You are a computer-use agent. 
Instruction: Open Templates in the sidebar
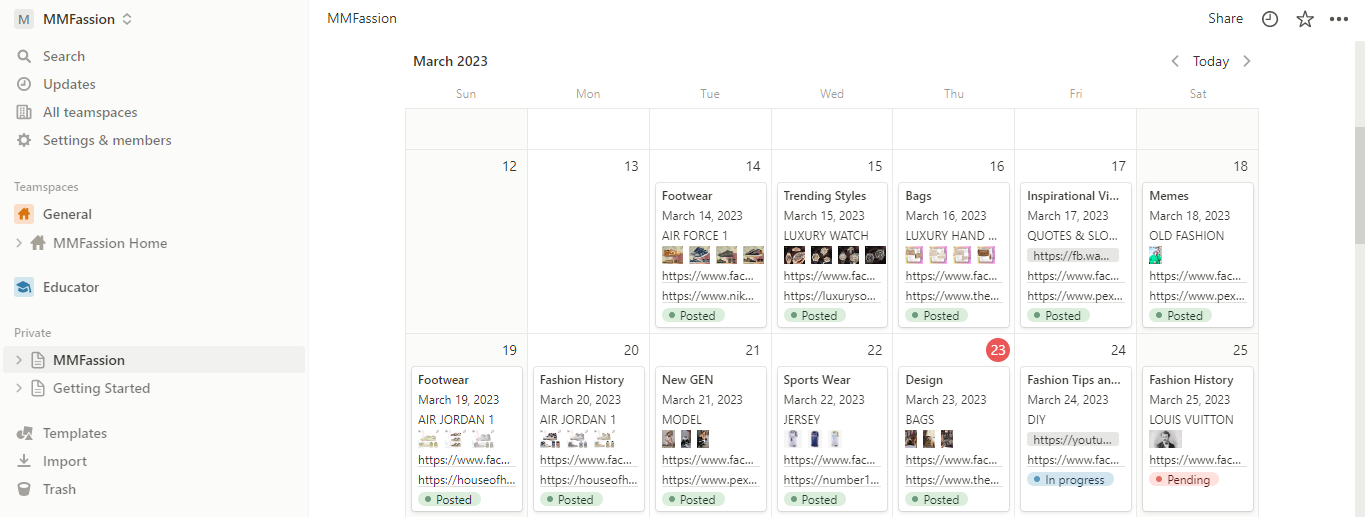click(x=74, y=434)
